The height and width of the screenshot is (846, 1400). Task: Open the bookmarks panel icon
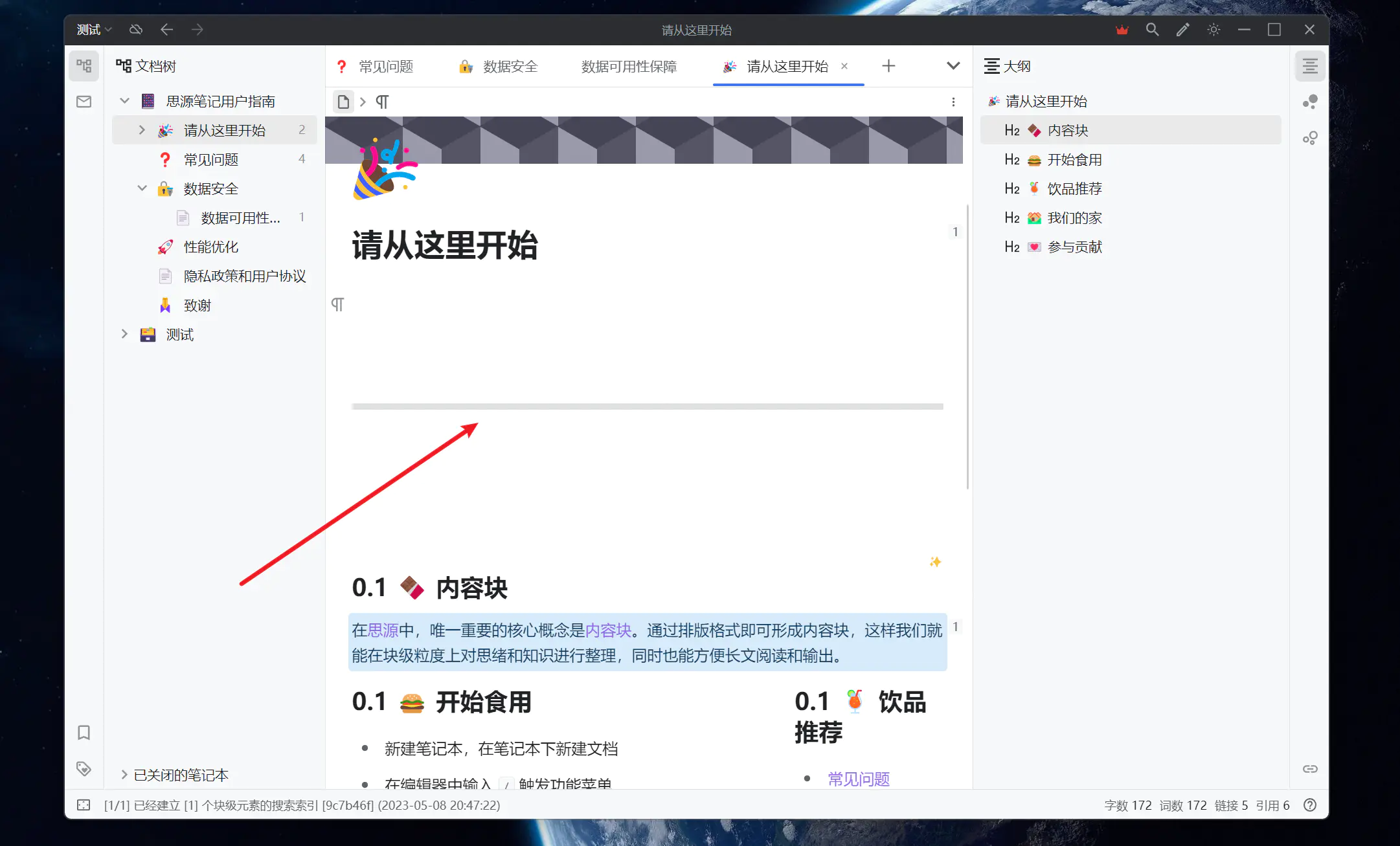(84, 732)
